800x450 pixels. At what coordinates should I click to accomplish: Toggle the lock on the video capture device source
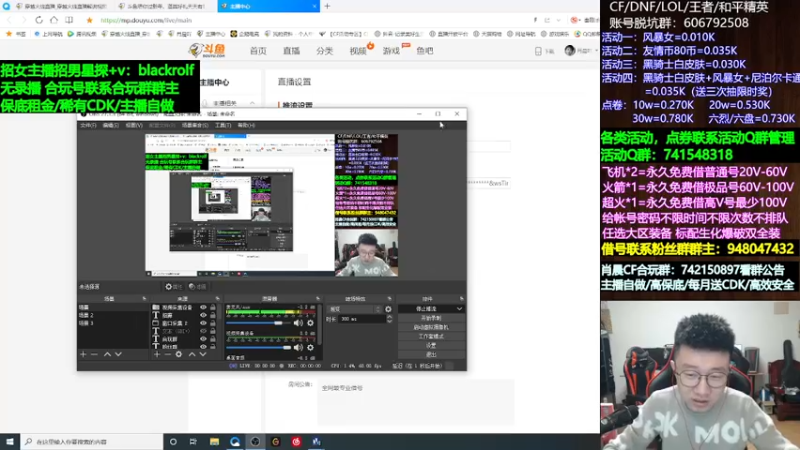[x=213, y=308]
